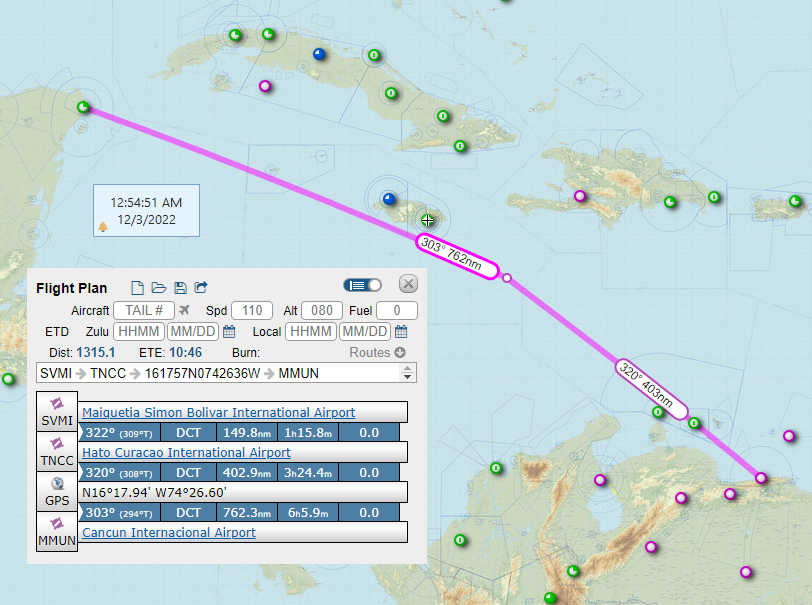Open the Zulu date calendar picker
Image resolution: width=812 pixels, height=605 pixels.
point(229,332)
